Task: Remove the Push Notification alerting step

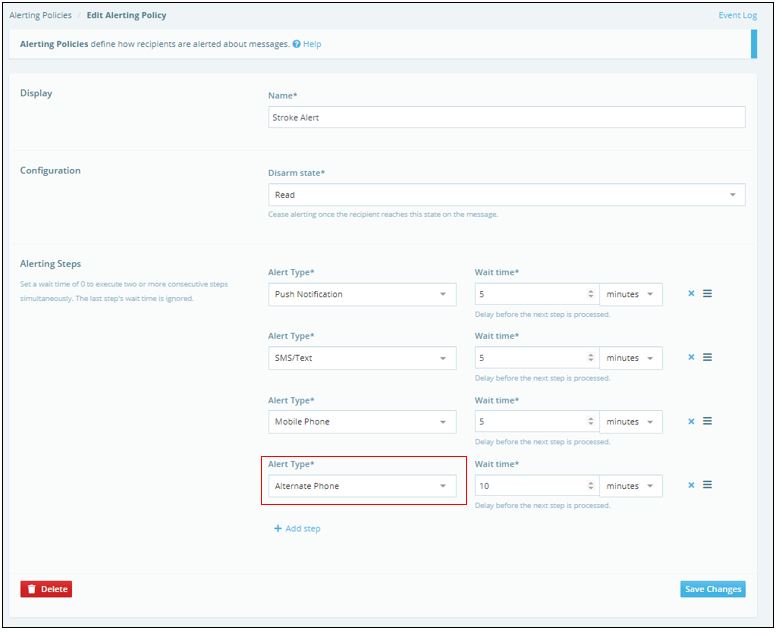Action: [x=690, y=294]
